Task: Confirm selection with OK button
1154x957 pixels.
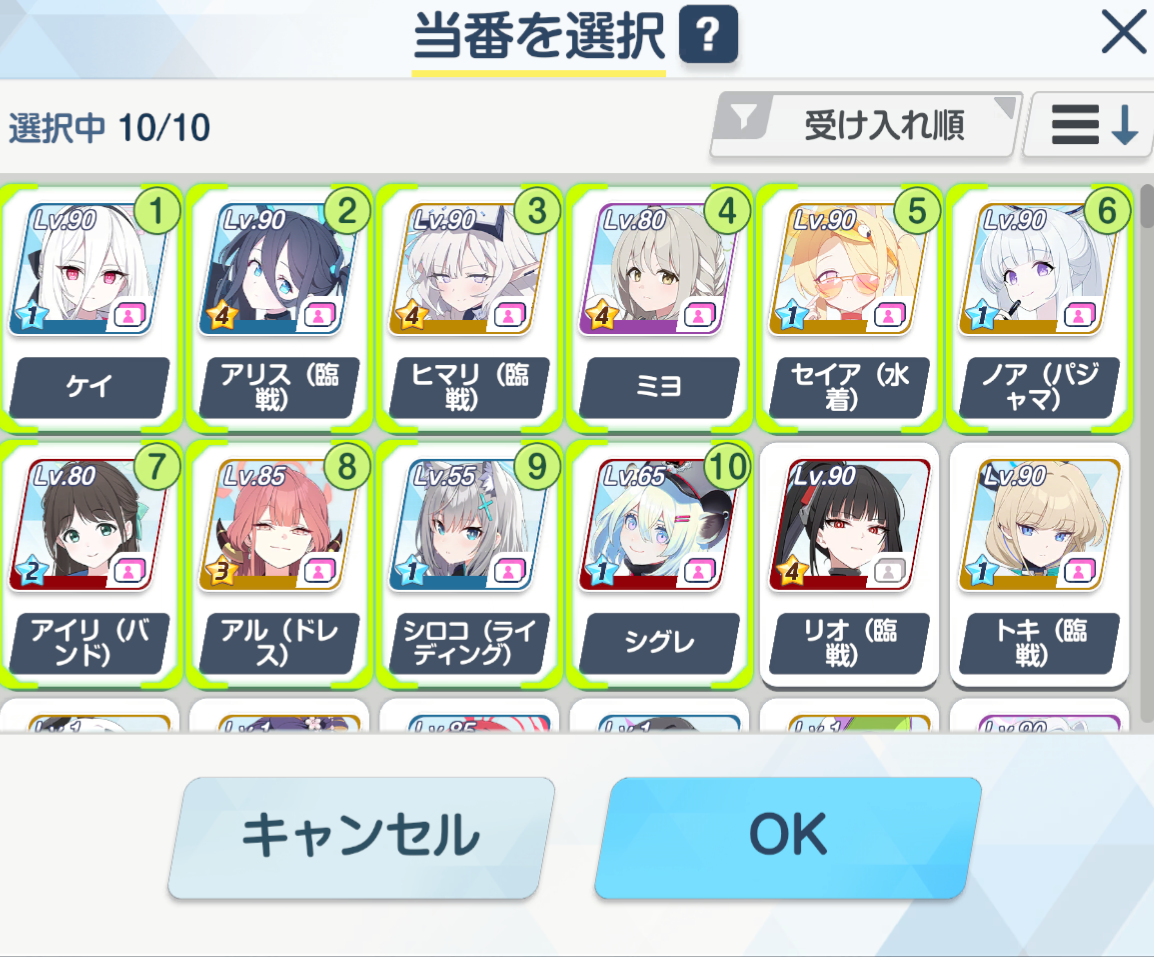Action: coord(787,838)
